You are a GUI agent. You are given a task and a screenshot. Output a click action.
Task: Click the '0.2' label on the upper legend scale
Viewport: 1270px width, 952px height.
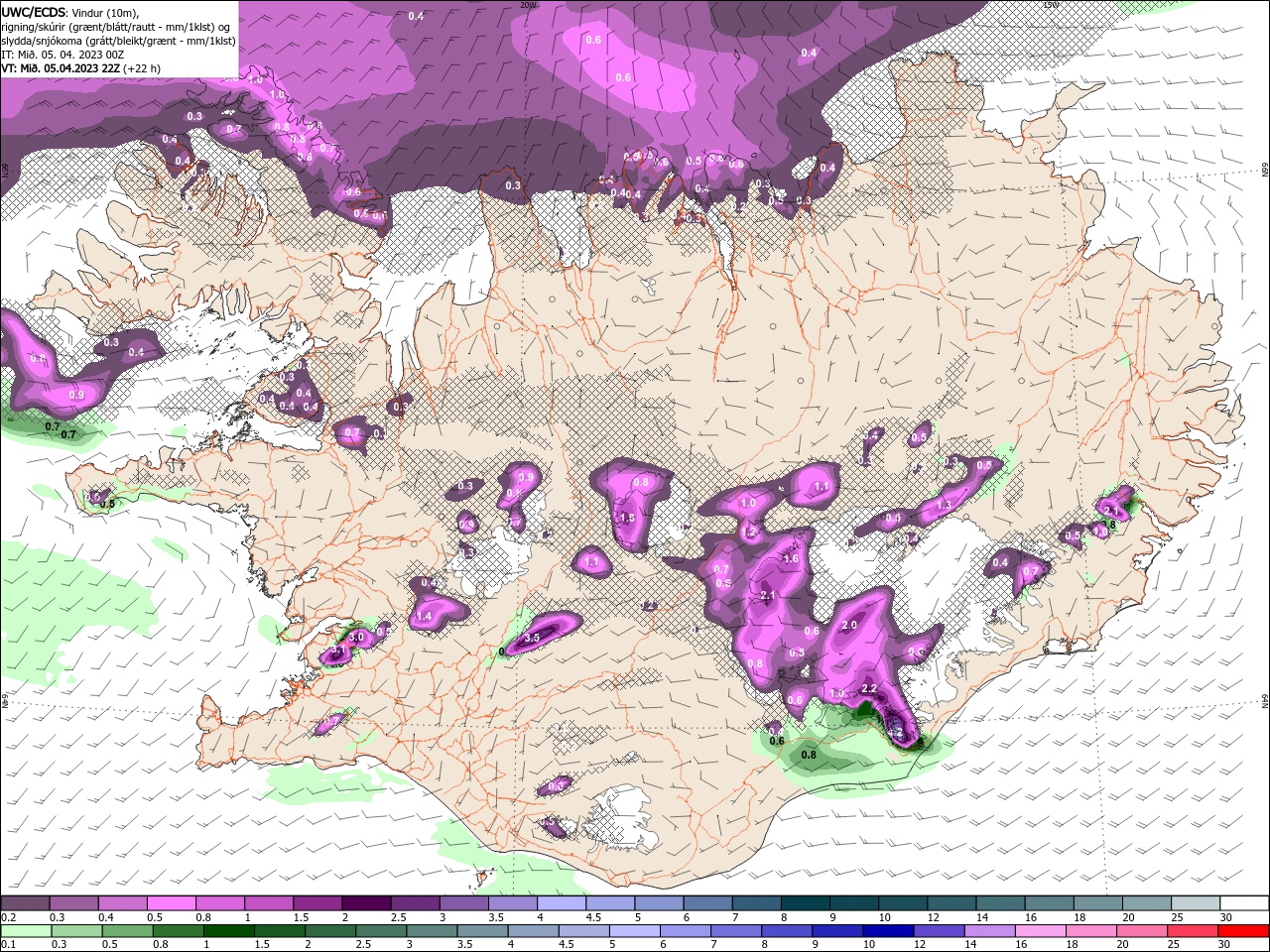8,917
